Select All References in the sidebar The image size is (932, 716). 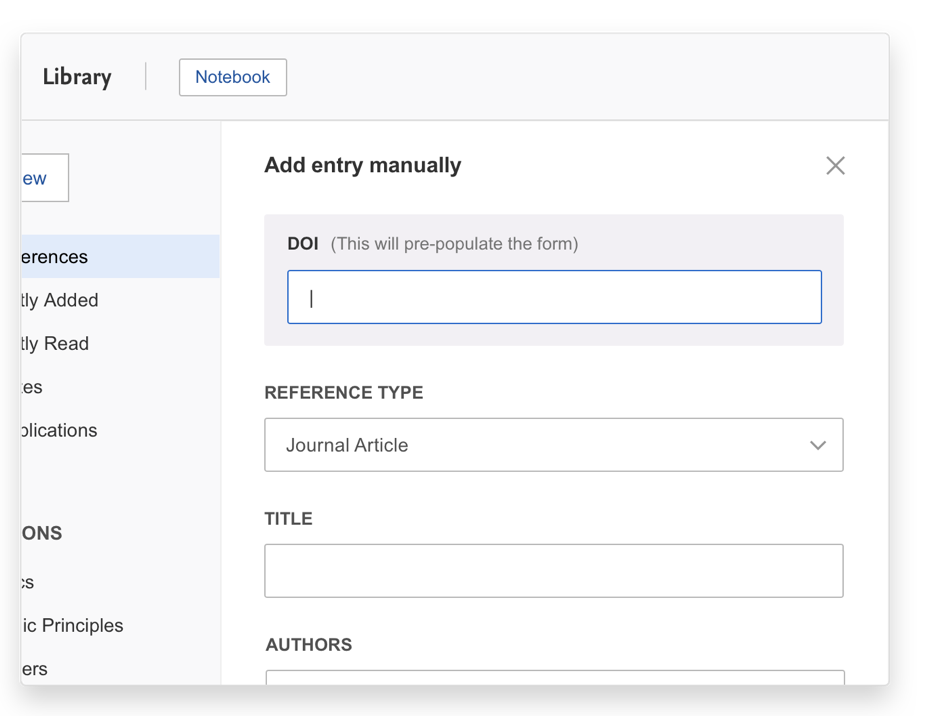point(55,257)
